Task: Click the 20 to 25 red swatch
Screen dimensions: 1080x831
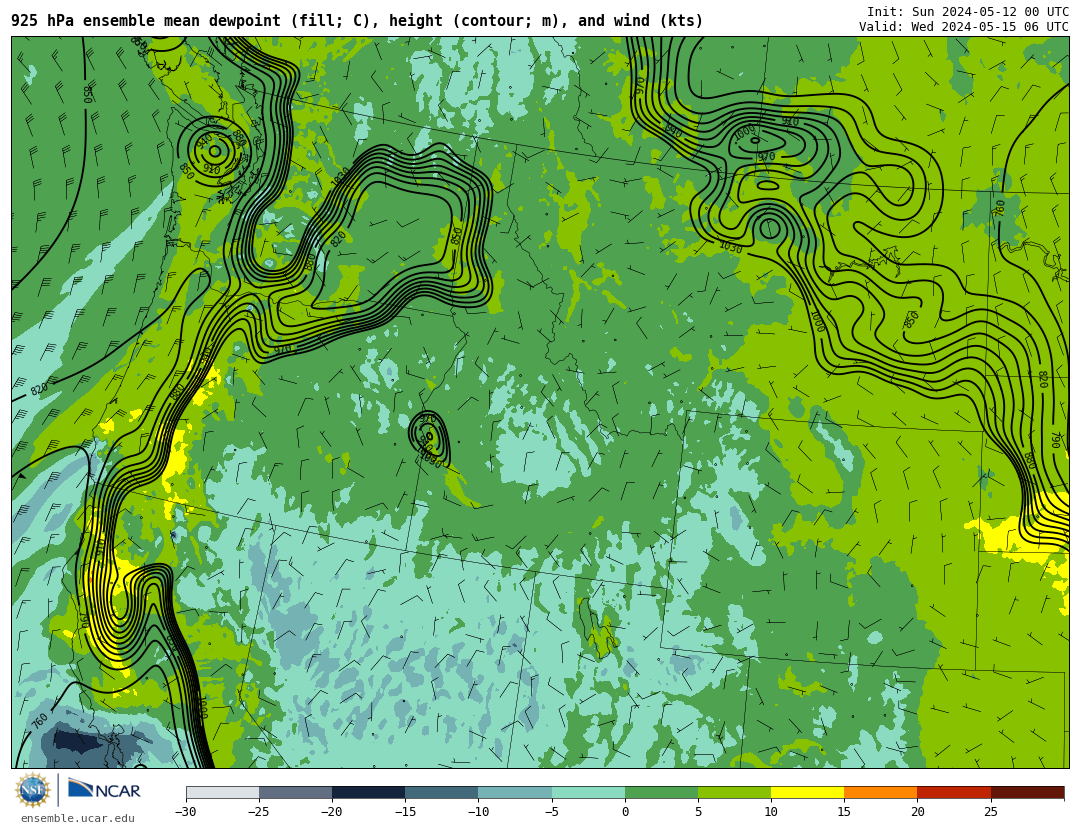Action: click(954, 792)
